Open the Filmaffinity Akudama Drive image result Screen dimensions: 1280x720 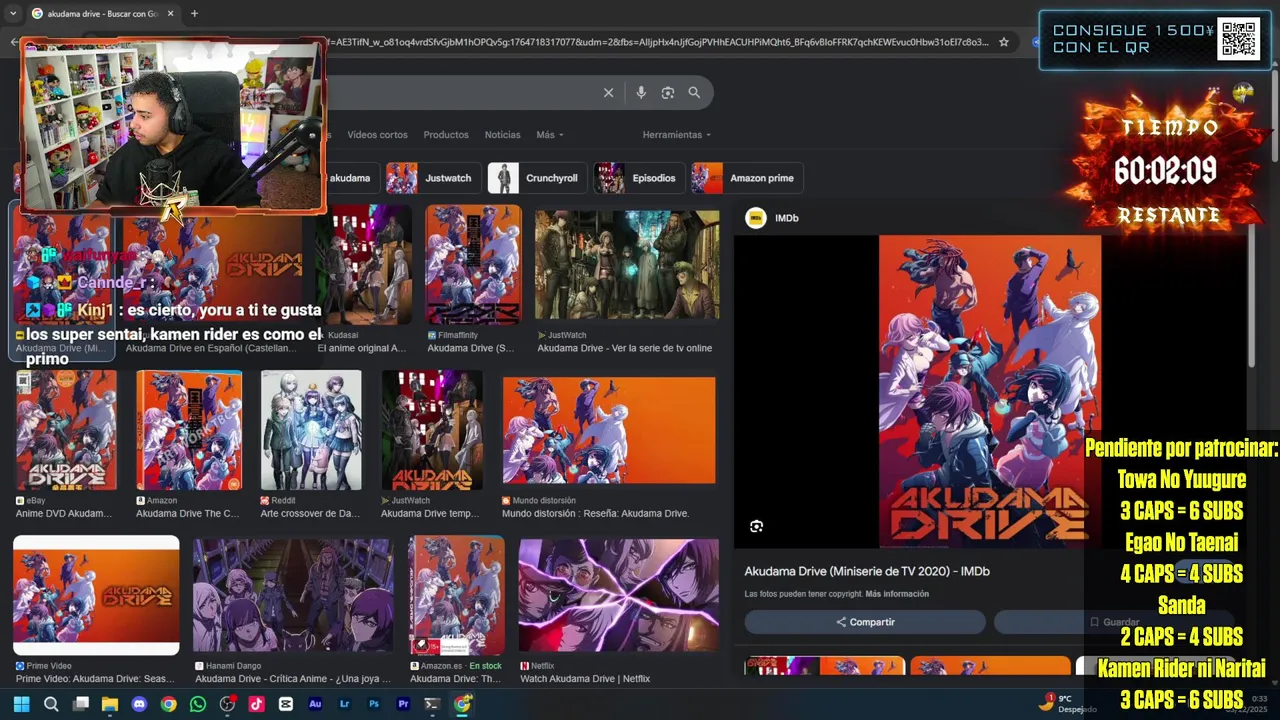[x=473, y=279]
